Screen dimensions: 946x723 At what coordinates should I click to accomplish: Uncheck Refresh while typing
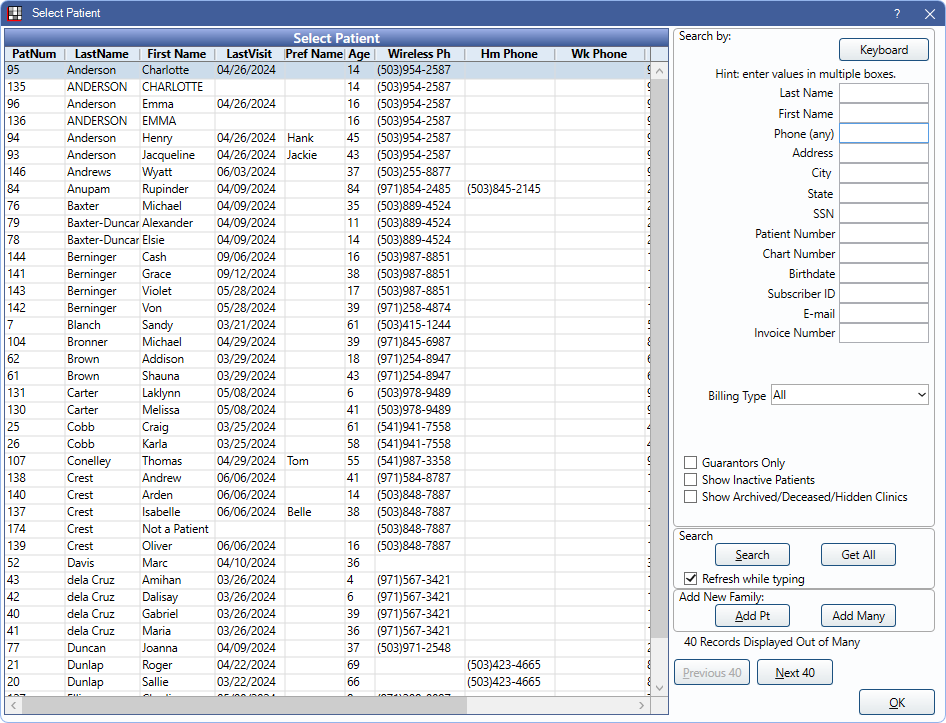(x=691, y=579)
